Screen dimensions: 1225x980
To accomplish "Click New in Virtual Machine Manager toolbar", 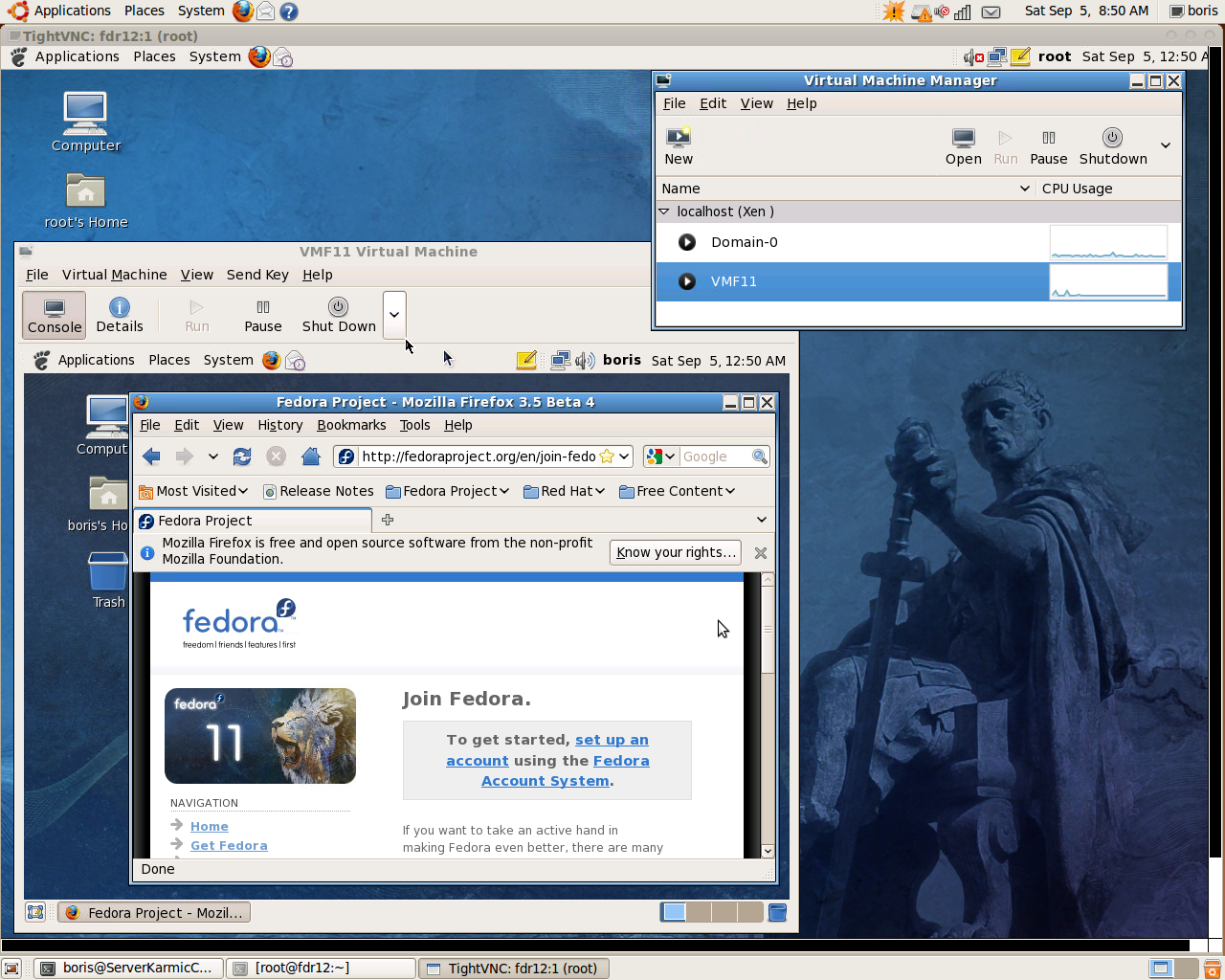I will coord(679,146).
